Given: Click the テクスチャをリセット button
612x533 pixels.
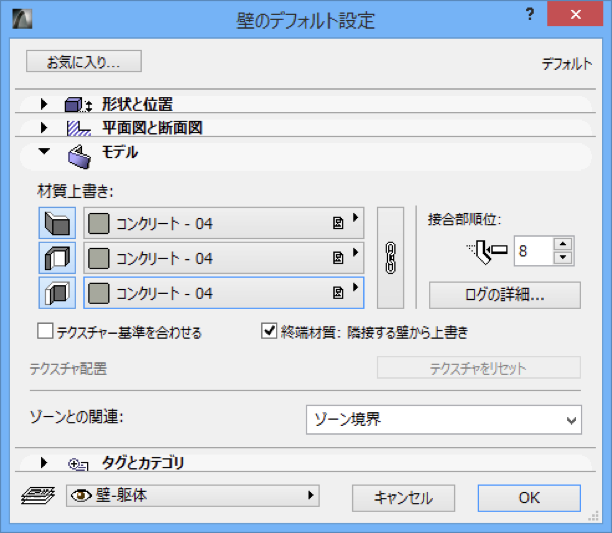Looking at the screenshot, I should pos(479,368).
